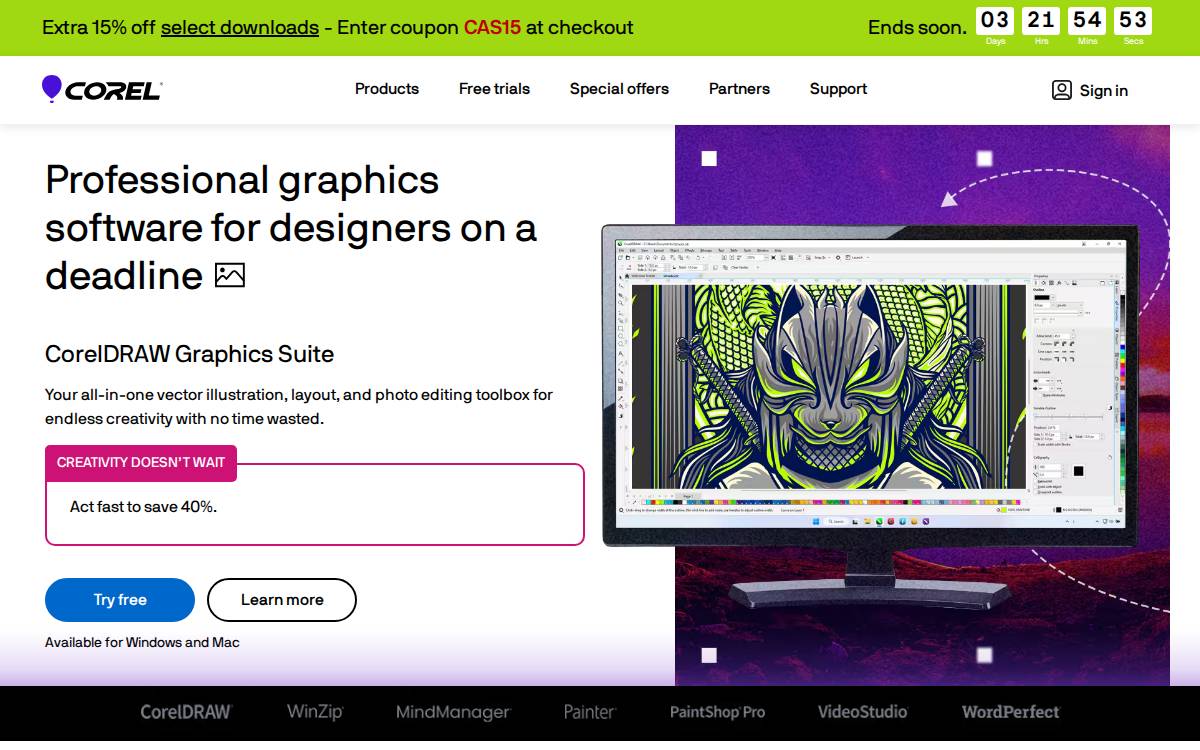This screenshot has width=1200, height=750.
Task: Follow the 'select downloads' link in banner
Action: tap(240, 28)
